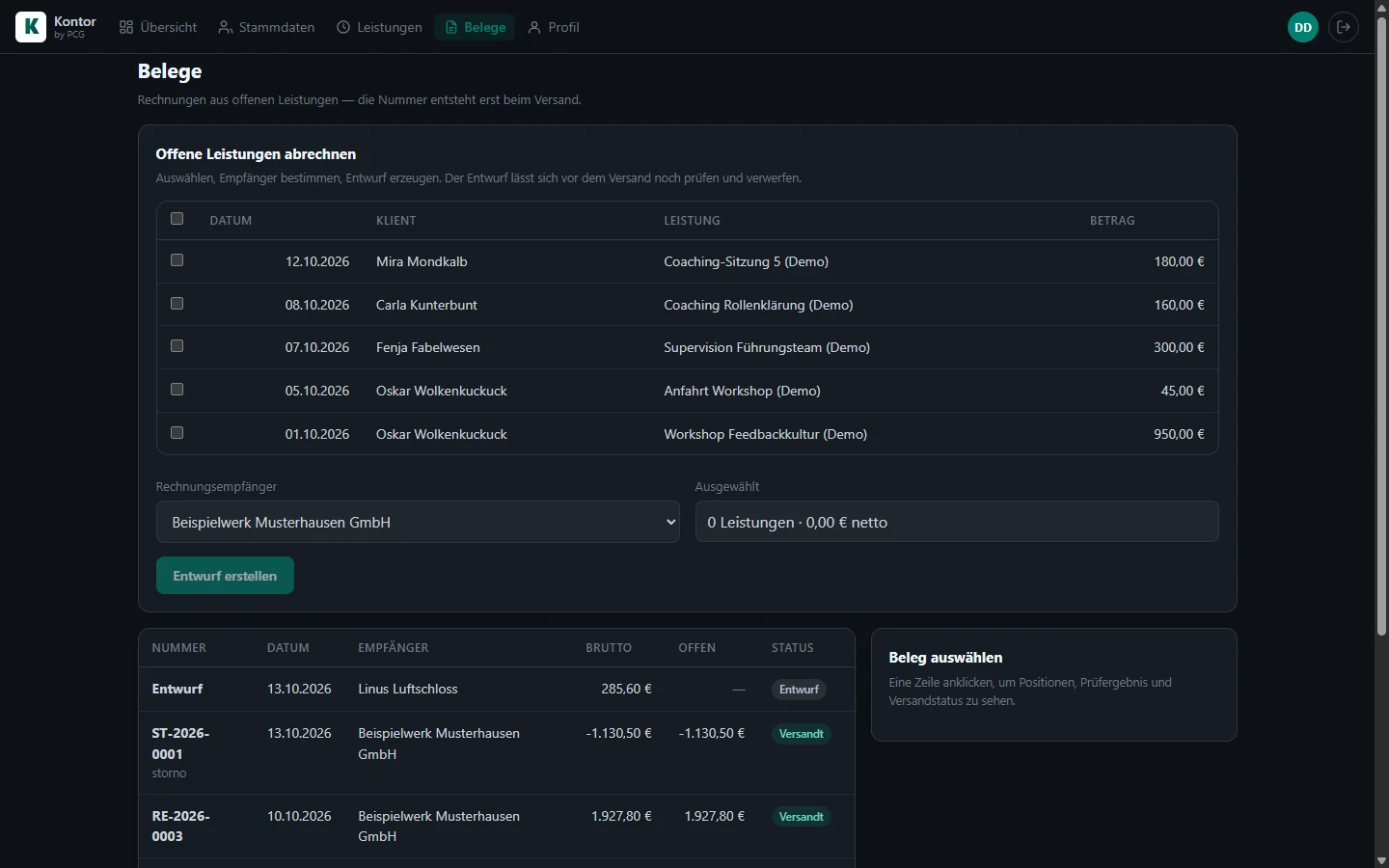
Task: Check the Mira Mondkalb row checkbox
Action: click(177, 260)
